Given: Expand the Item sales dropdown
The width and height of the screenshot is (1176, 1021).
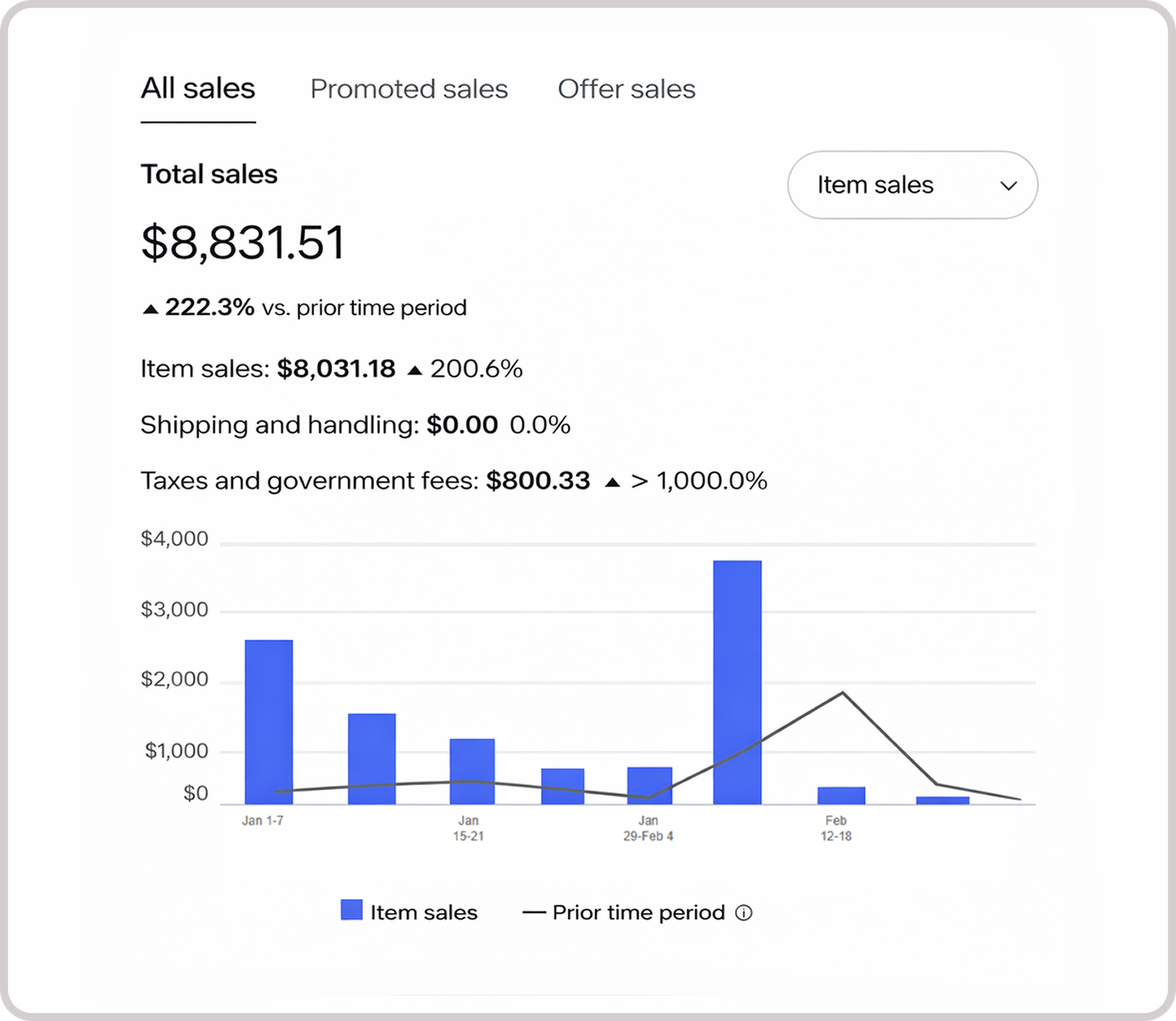Looking at the screenshot, I should (x=912, y=185).
